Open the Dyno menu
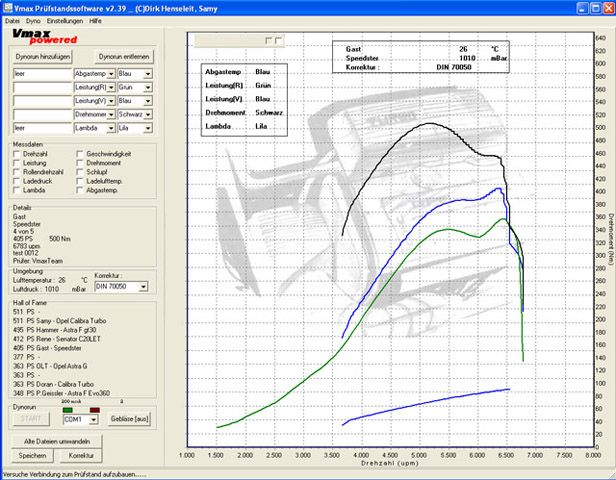This screenshot has height=480, width=616. (x=33, y=21)
